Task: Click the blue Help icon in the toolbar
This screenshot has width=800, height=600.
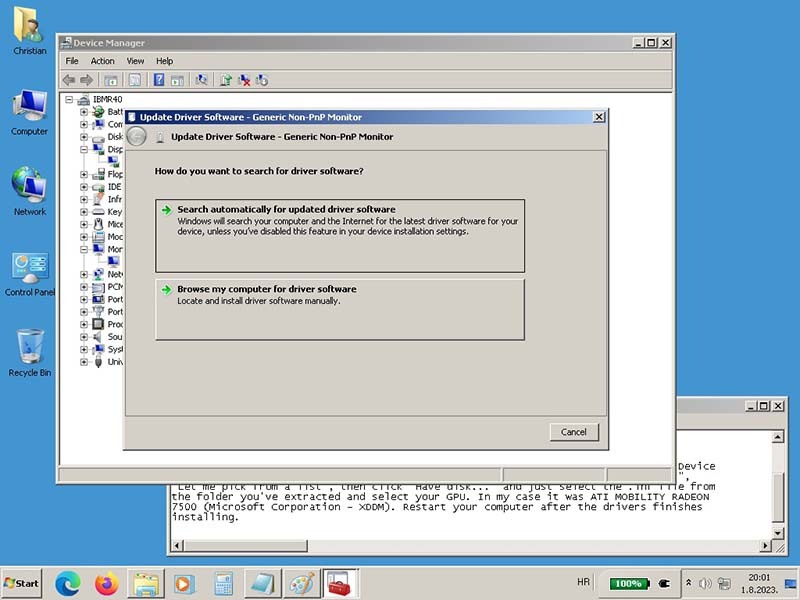Action: tap(158, 80)
